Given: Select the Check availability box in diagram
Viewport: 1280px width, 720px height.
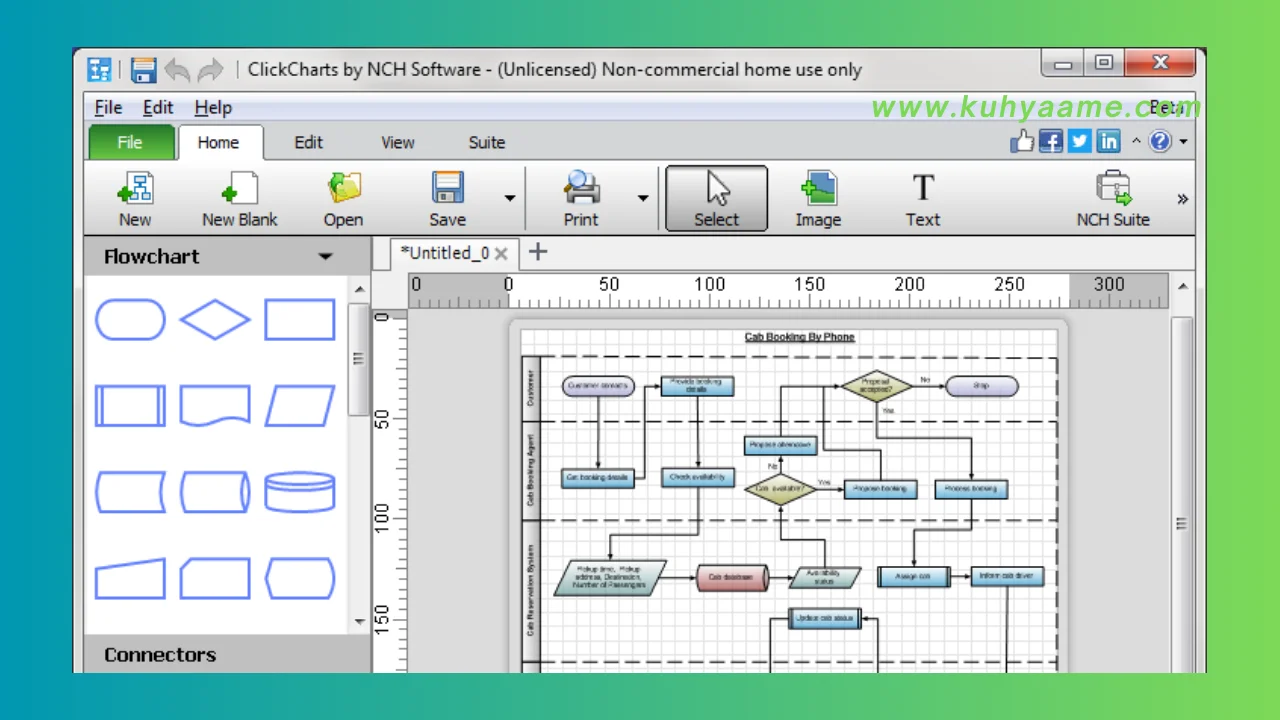Looking at the screenshot, I should tap(698, 477).
